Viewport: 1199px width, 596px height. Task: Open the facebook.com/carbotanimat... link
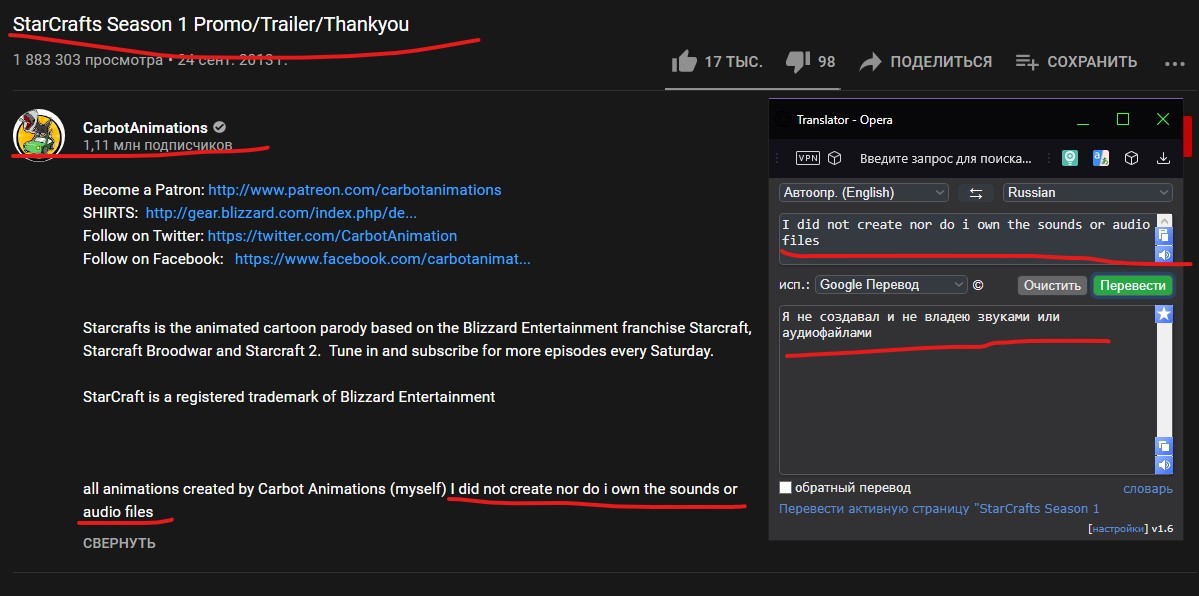pos(382,259)
